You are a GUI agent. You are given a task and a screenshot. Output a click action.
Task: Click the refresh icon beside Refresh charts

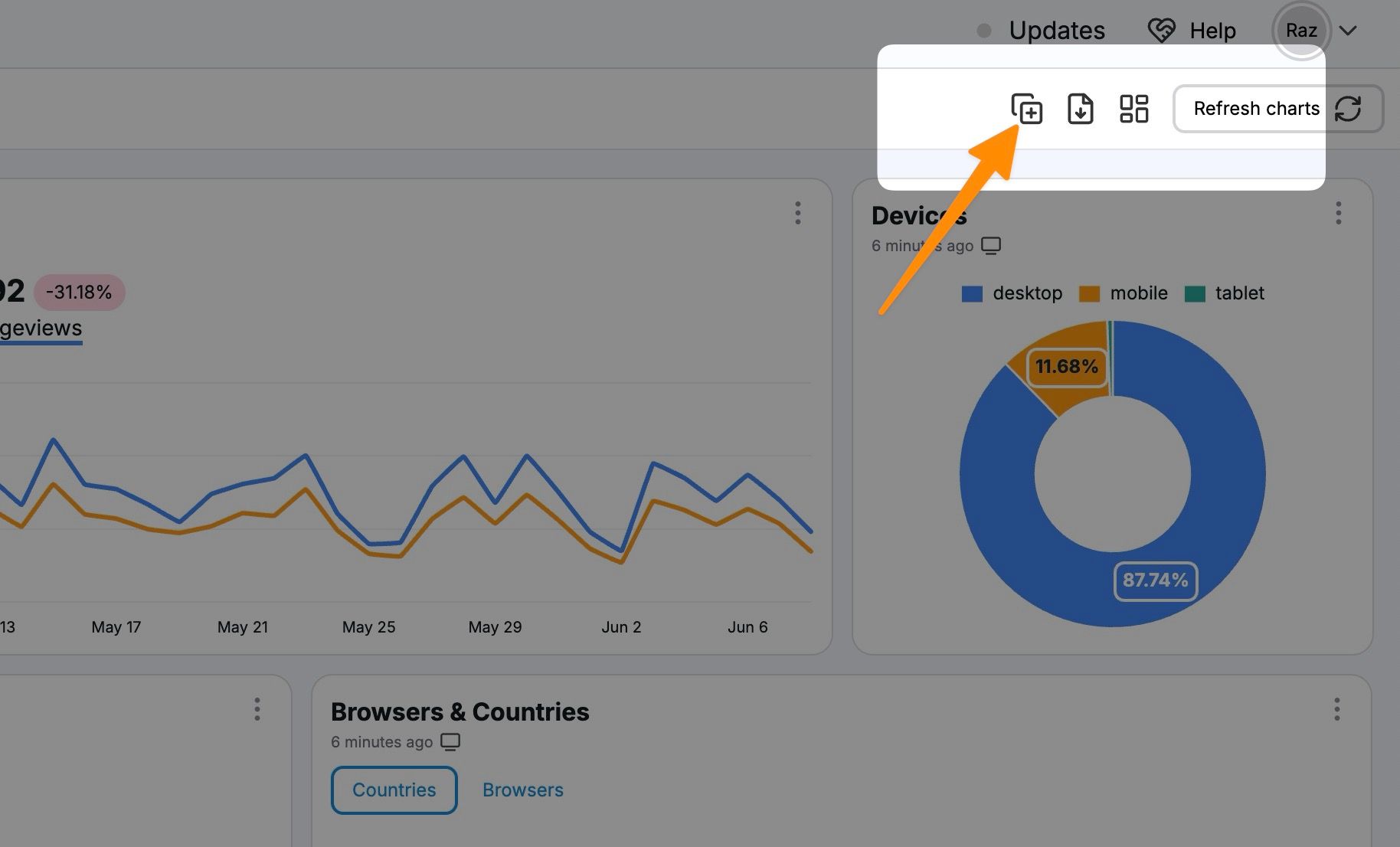pyautogui.click(x=1349, y=109)
